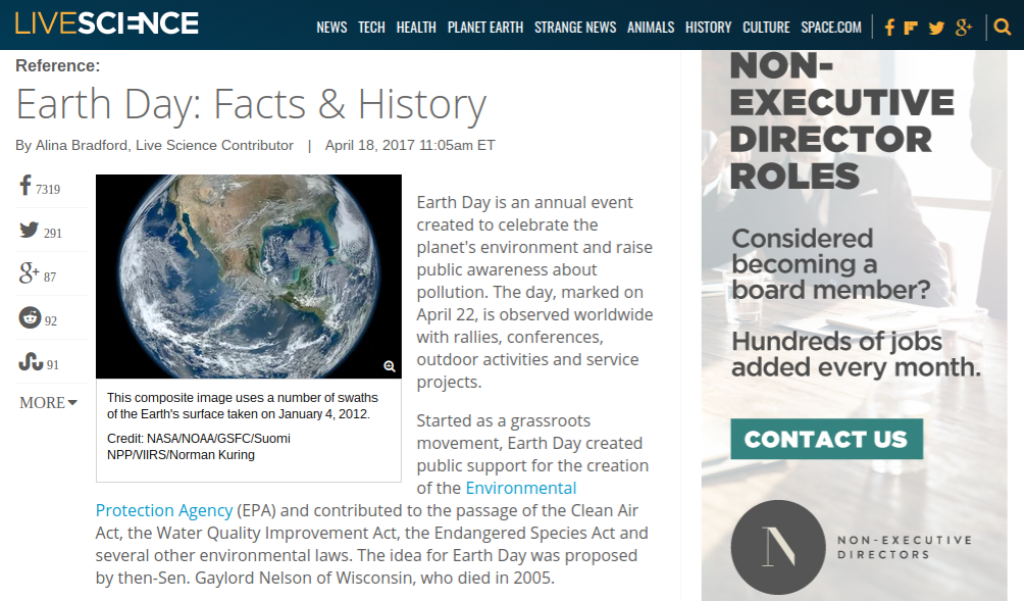Open the Earth composite image thumbnail
Viewport: 1024px width, 601px height.
[248, 276]
